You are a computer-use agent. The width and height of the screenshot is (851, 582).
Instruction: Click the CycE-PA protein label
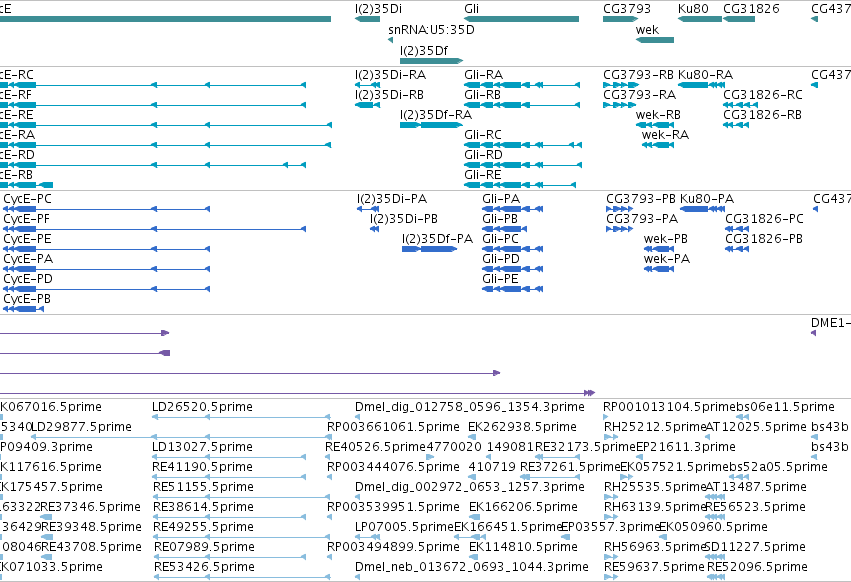28,259
